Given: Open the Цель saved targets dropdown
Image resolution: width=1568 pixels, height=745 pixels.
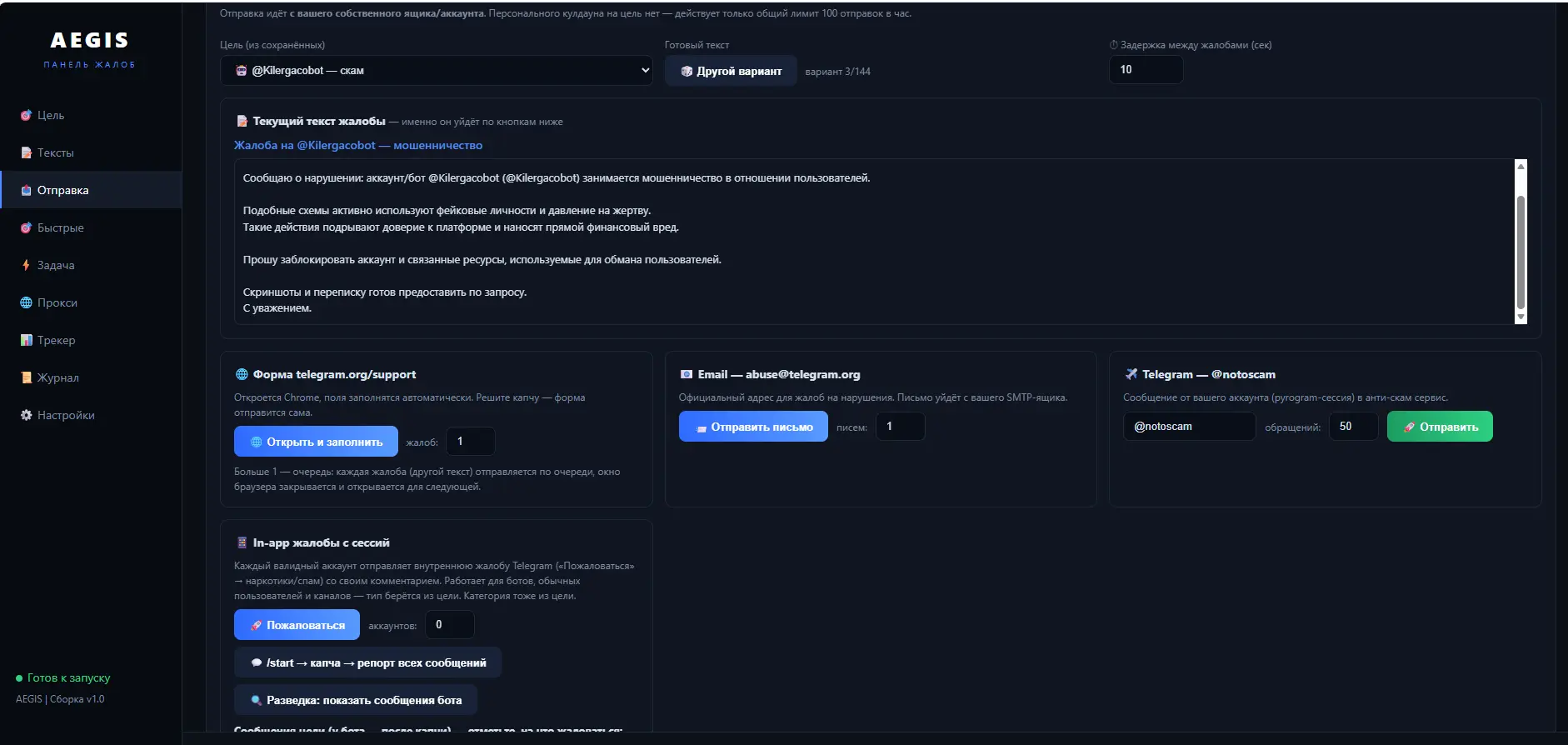Looking at the screenshot, I should [x=436, y=70].
